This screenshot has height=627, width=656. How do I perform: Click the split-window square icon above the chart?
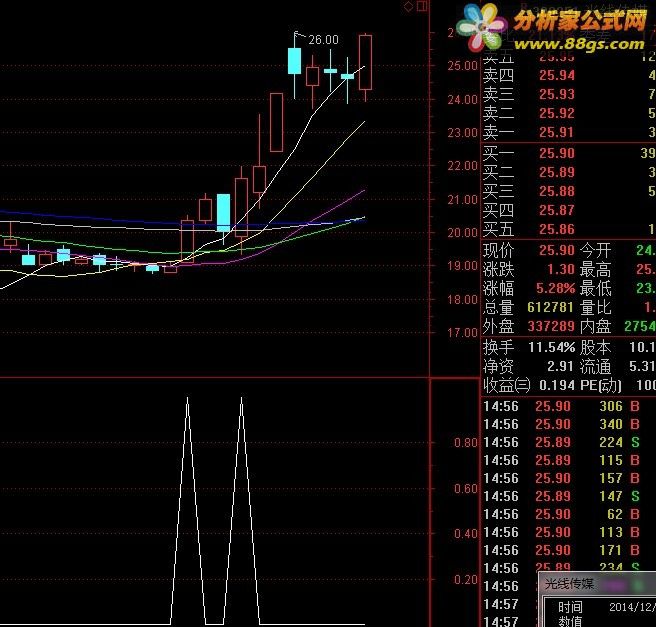tap(422, 6)
